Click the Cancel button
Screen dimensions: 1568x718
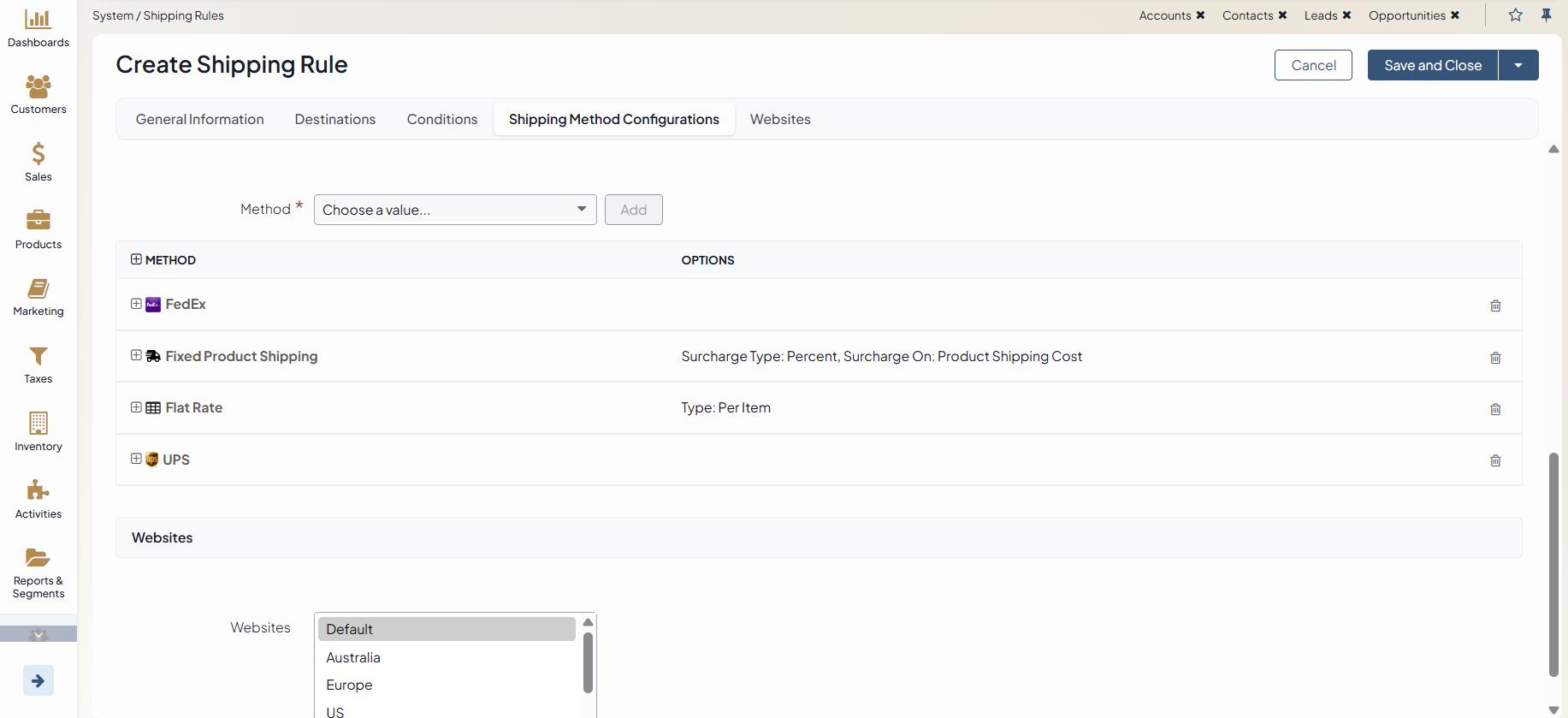[x=1312, y=65]
